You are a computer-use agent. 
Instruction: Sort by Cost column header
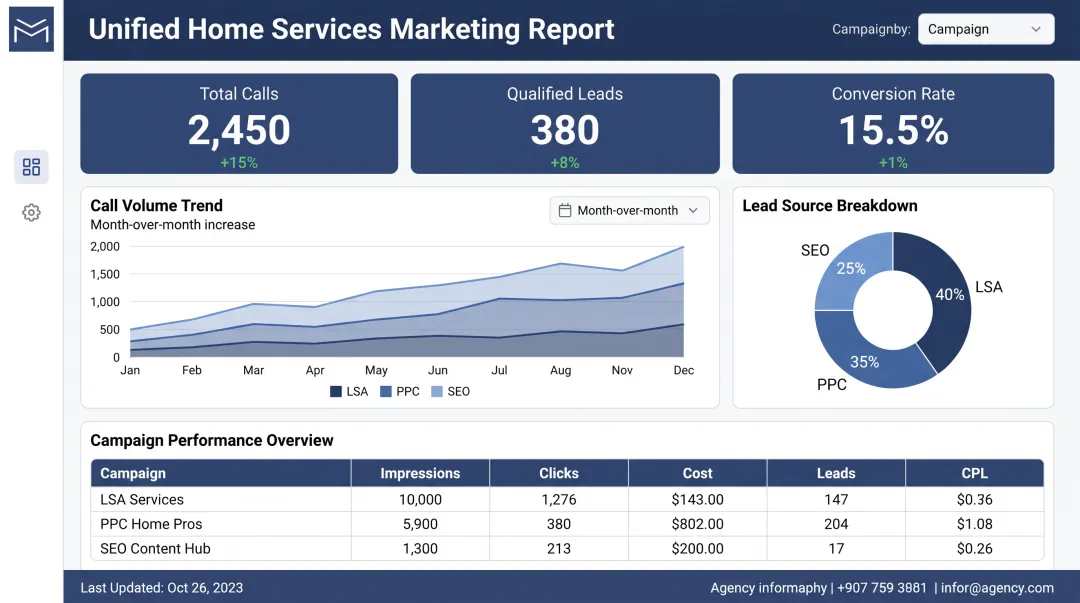pos(698,473)
